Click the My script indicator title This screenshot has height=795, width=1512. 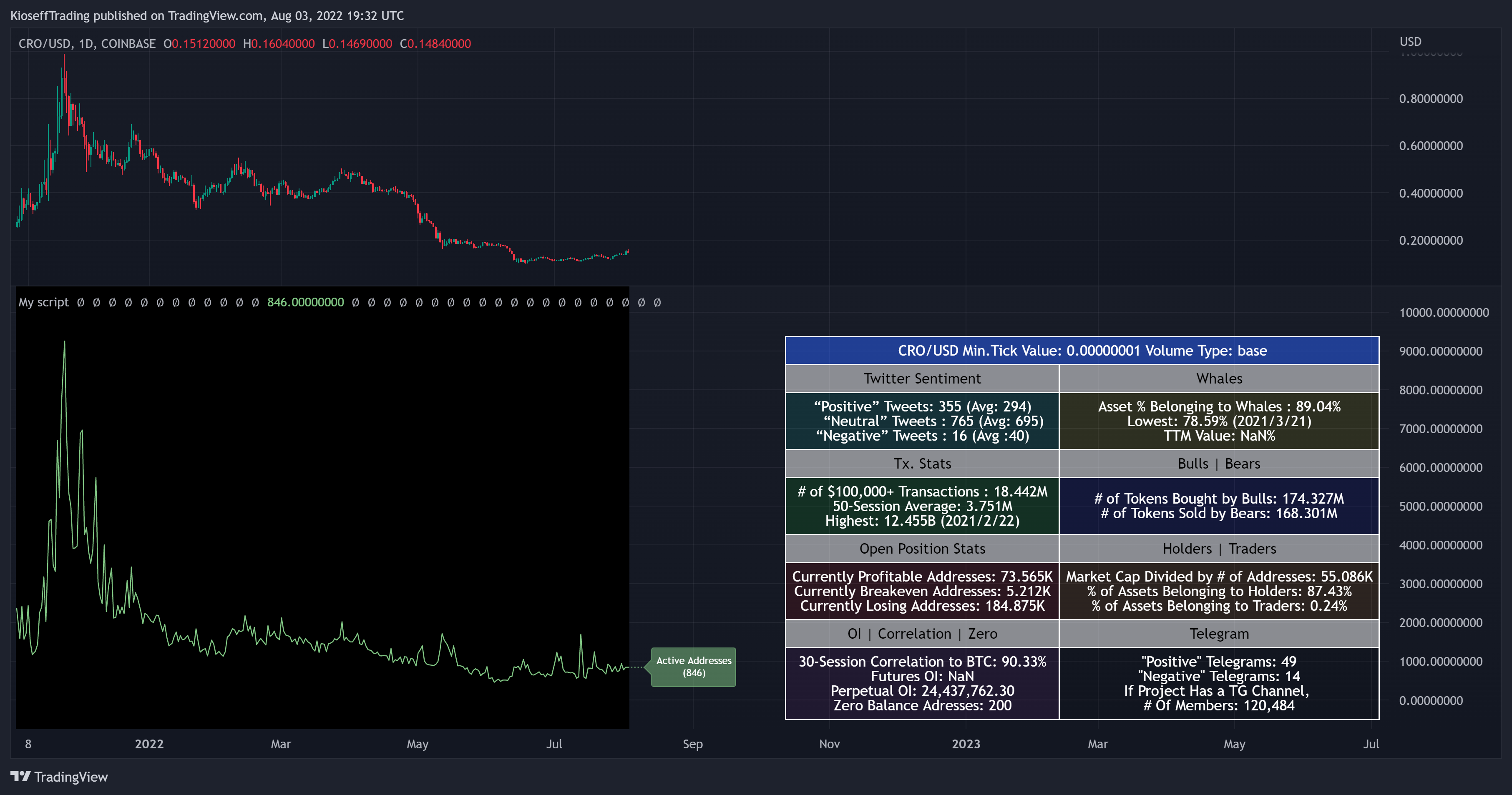click(x=43, y=302)
